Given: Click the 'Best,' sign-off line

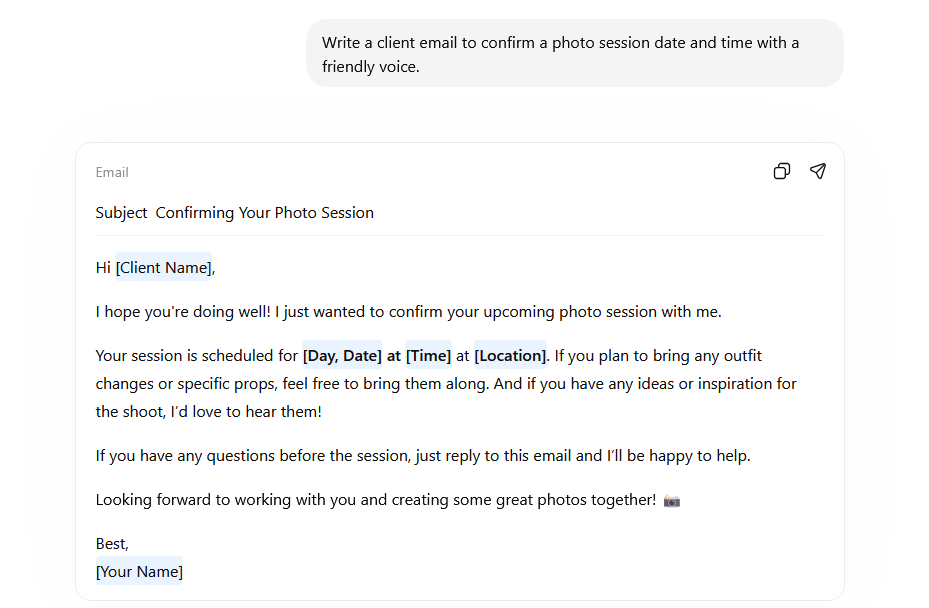Looking at the screenshot, I should click(x=112, y=544).
